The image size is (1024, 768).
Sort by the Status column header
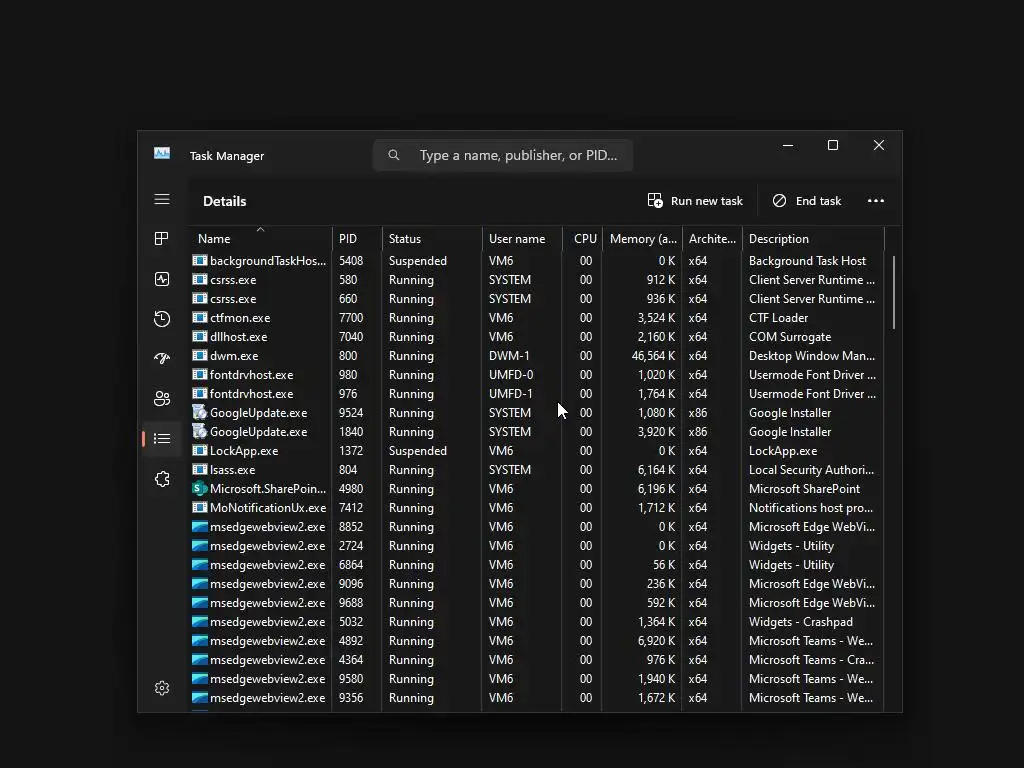432,238
